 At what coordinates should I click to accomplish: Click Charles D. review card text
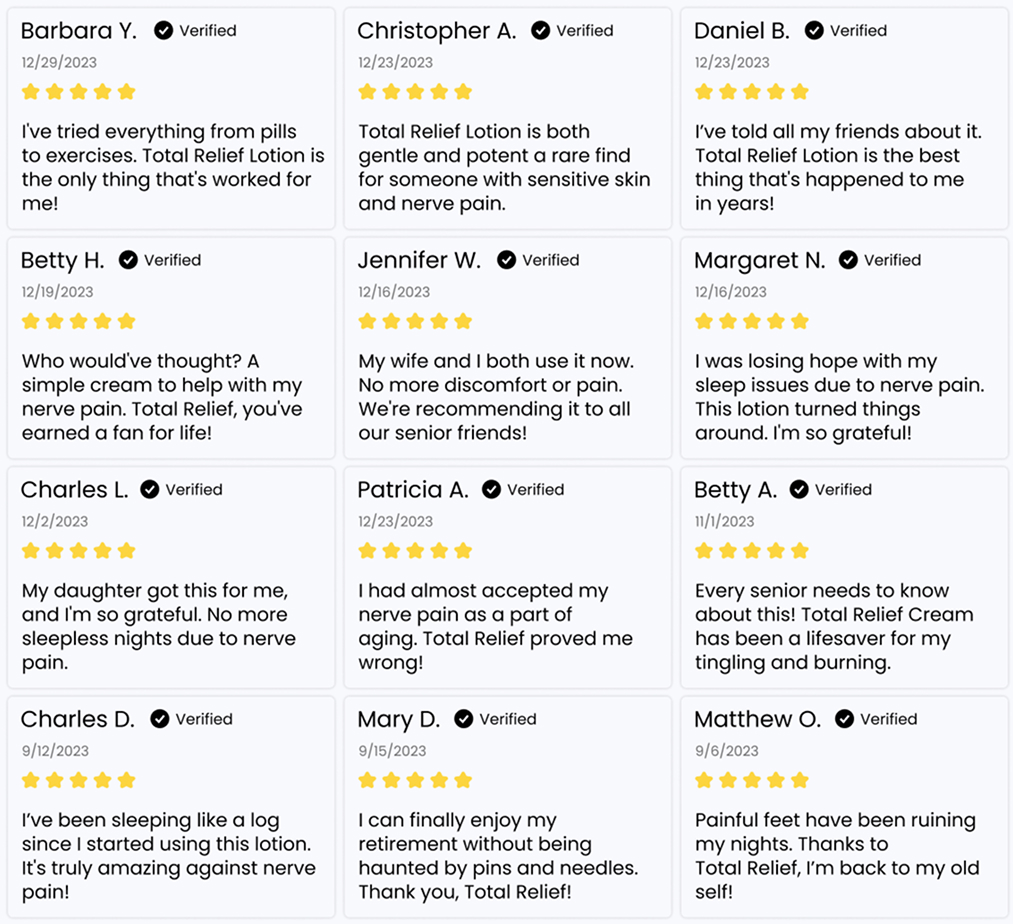168,856
